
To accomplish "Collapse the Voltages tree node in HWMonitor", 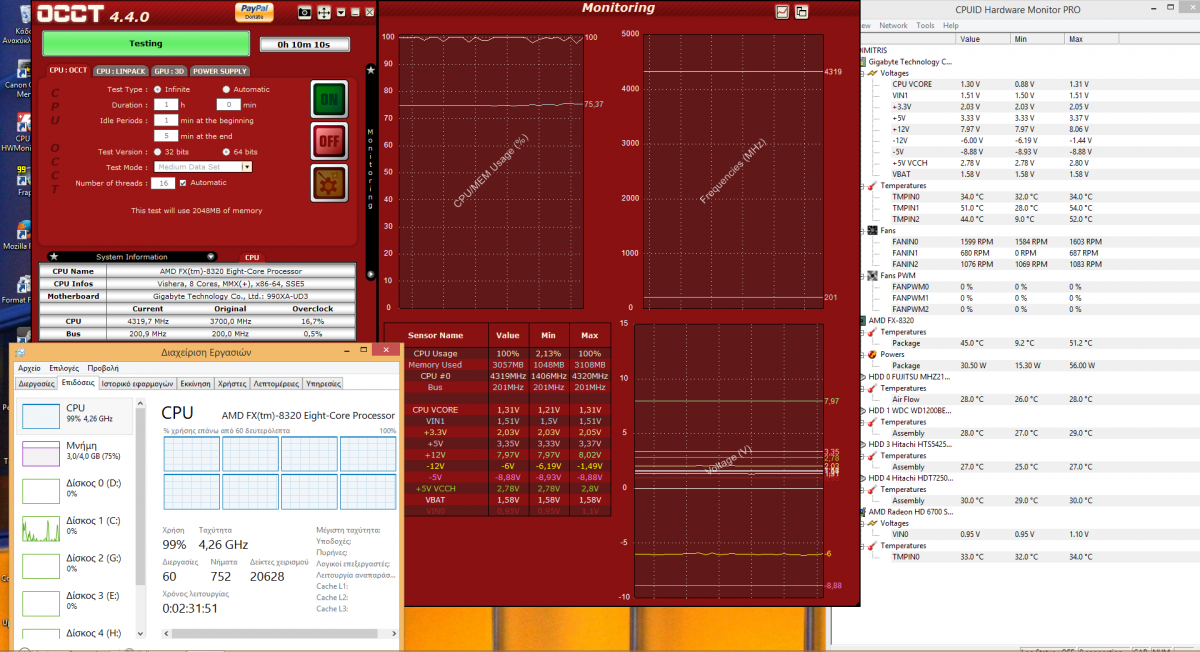I will pos(864,73).
